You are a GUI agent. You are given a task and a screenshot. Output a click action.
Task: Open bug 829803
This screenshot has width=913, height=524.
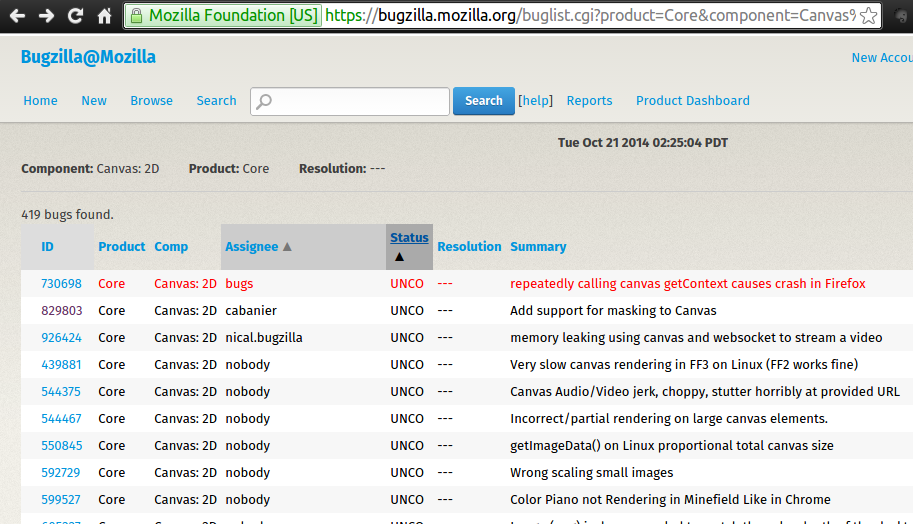[x=61, y=311]
